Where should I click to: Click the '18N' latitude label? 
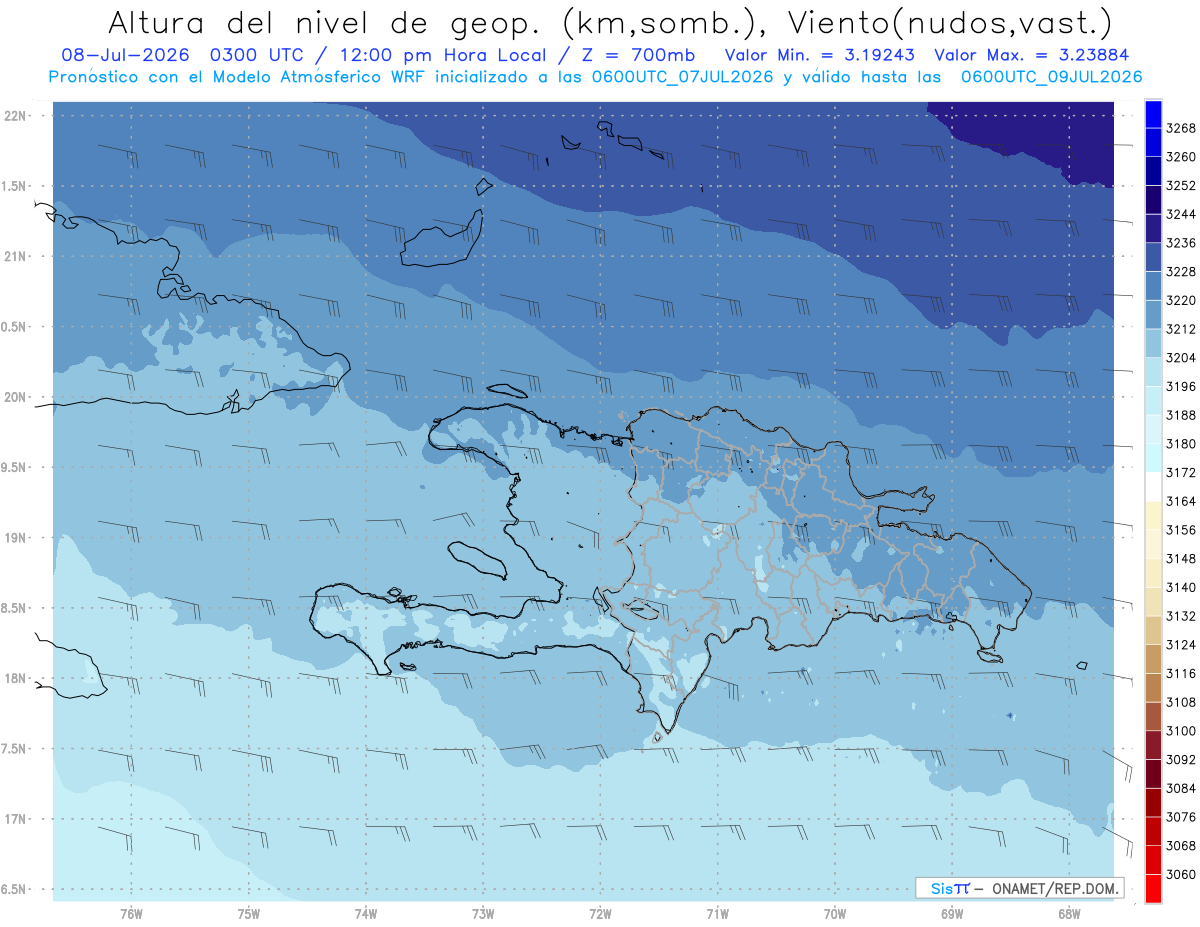[x=16, y=679]
